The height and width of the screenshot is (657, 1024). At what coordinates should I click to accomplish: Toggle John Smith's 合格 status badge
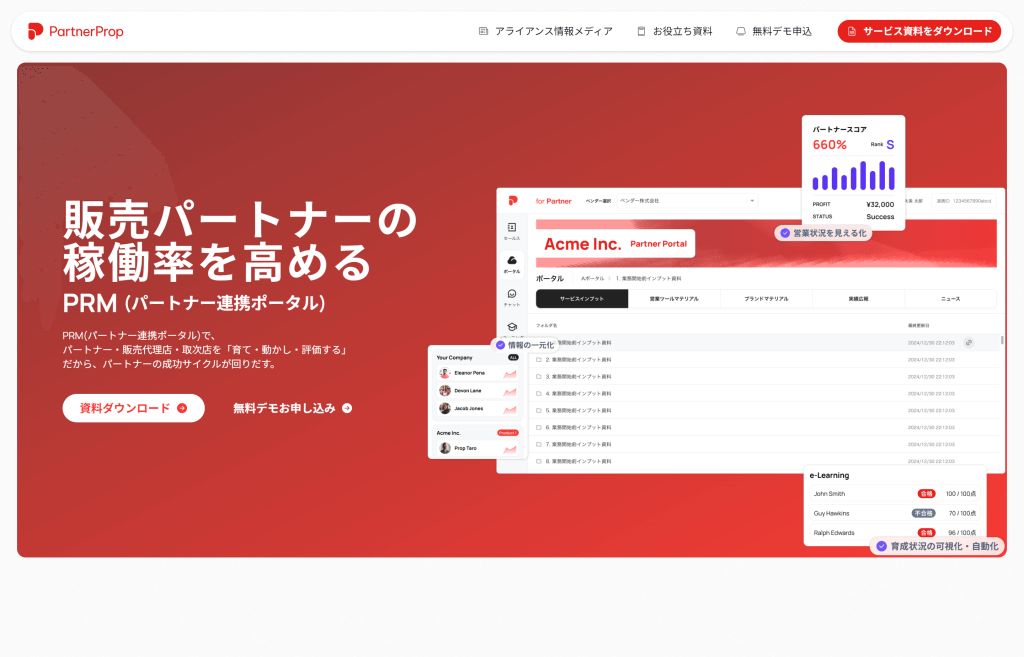pos(926,493)
